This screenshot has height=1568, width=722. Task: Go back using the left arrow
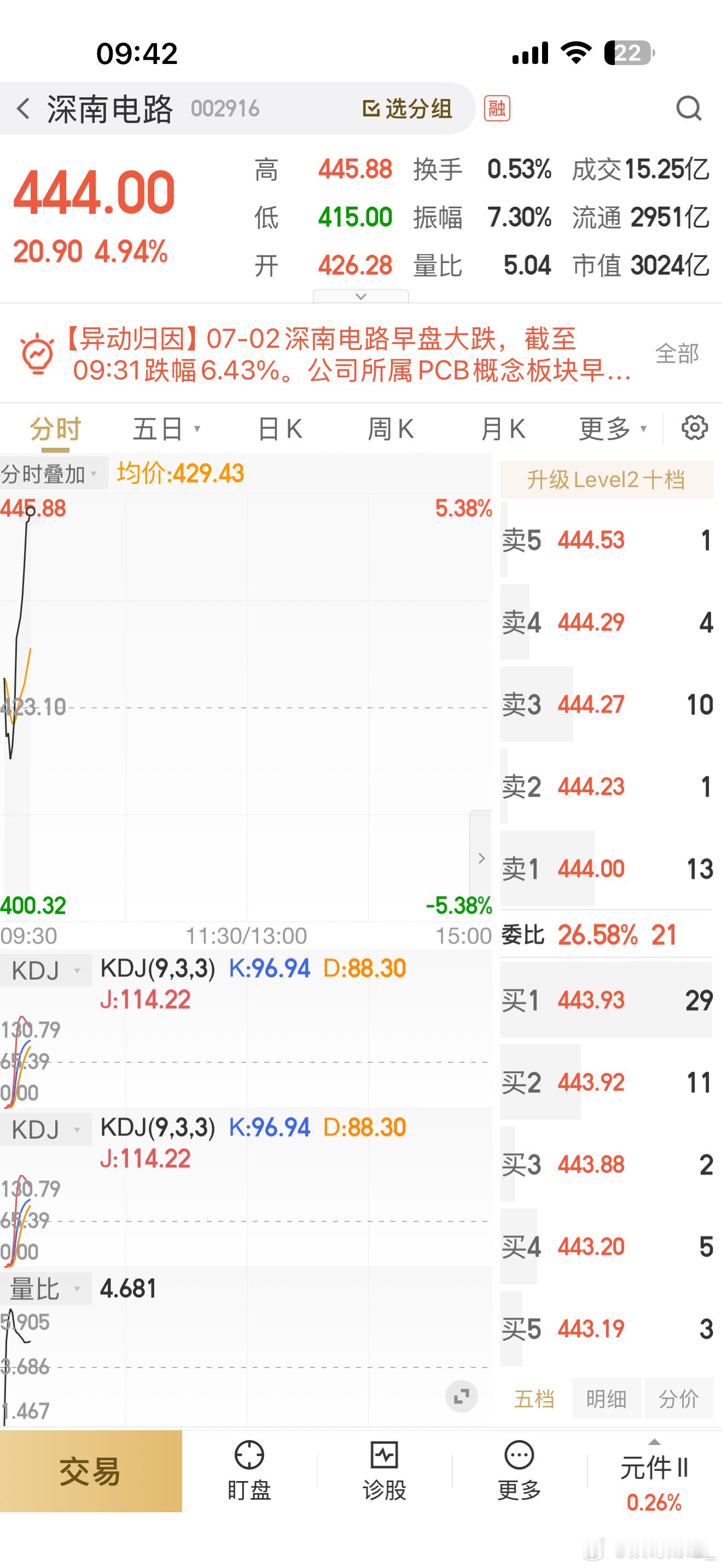coord(23,109)
